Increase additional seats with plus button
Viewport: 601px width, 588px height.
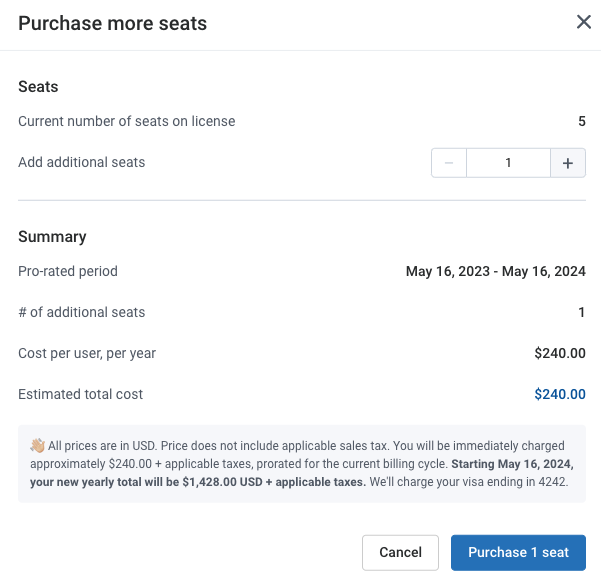coord(568,163)
